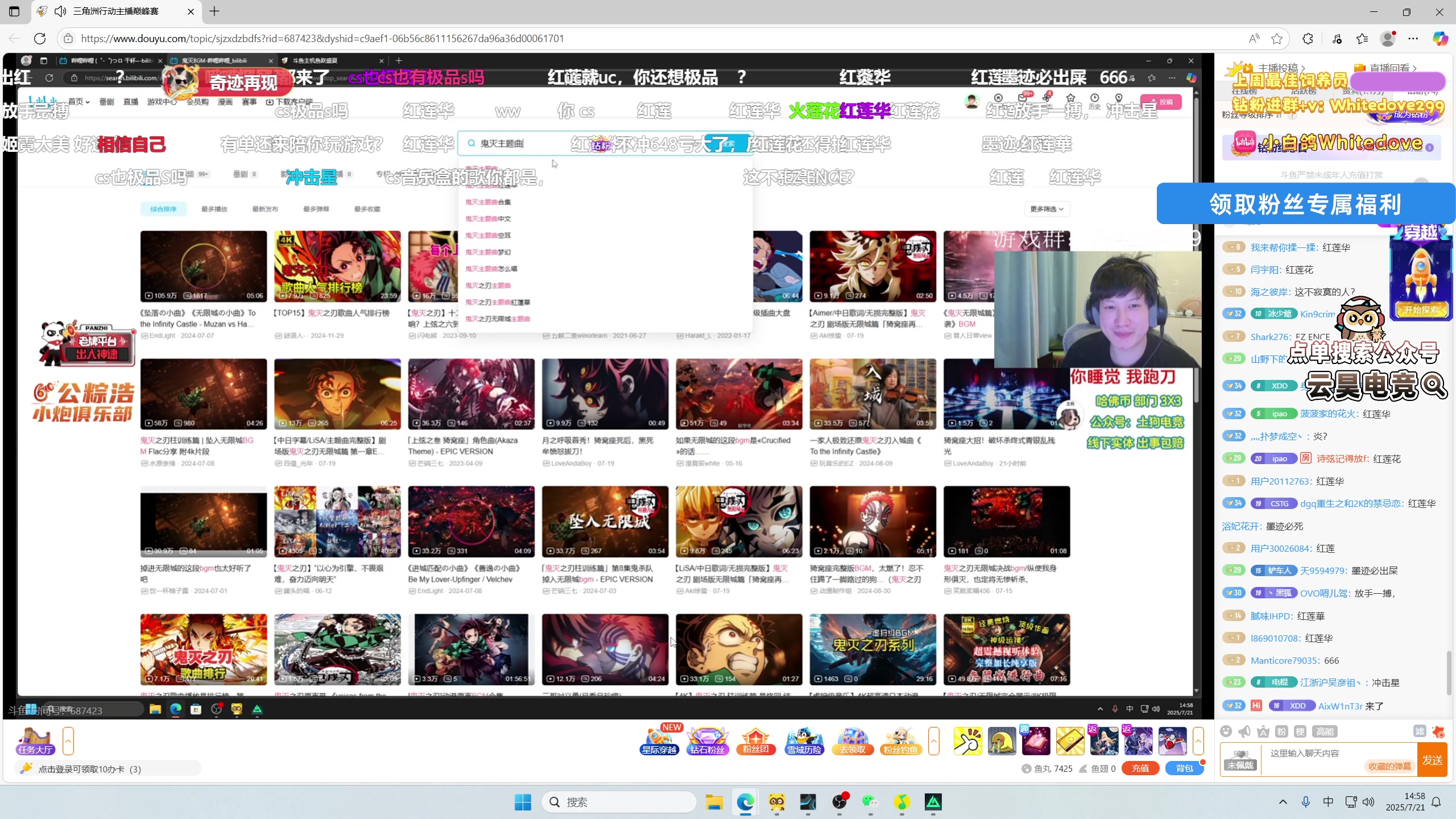Select the yellow hand-clap gift

967,741
